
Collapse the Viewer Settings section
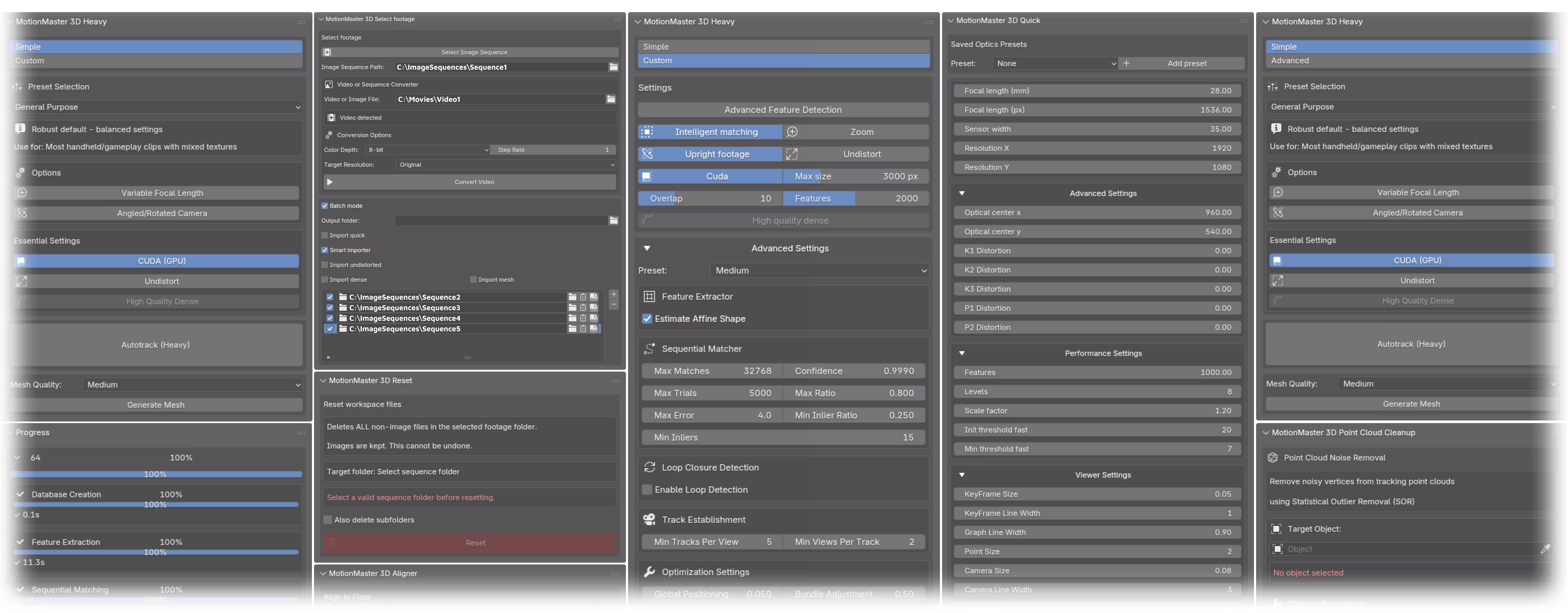pyautogui.click(x=962, y=475)
